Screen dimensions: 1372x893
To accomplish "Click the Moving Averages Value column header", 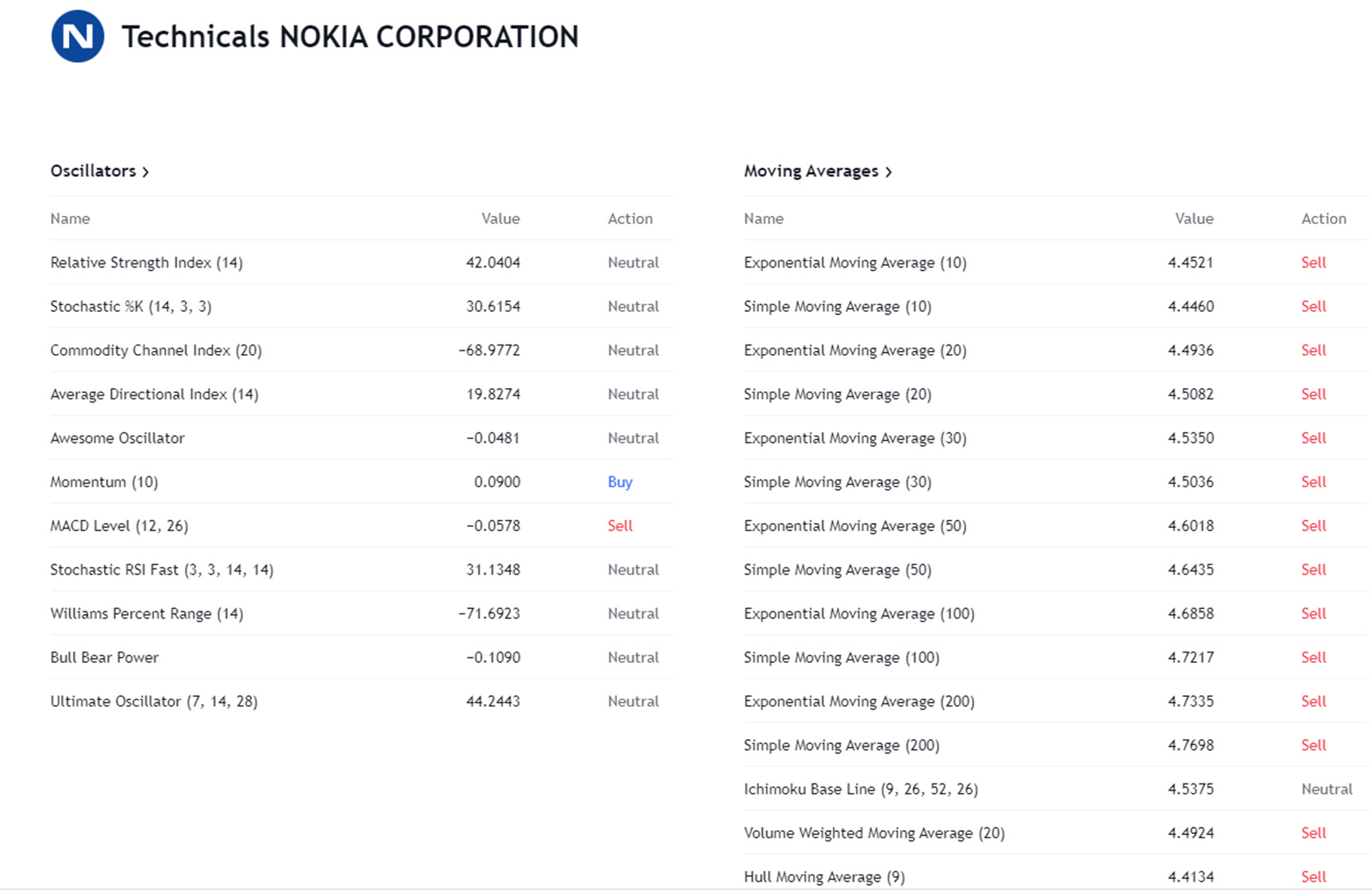I will coord(1194,218).
